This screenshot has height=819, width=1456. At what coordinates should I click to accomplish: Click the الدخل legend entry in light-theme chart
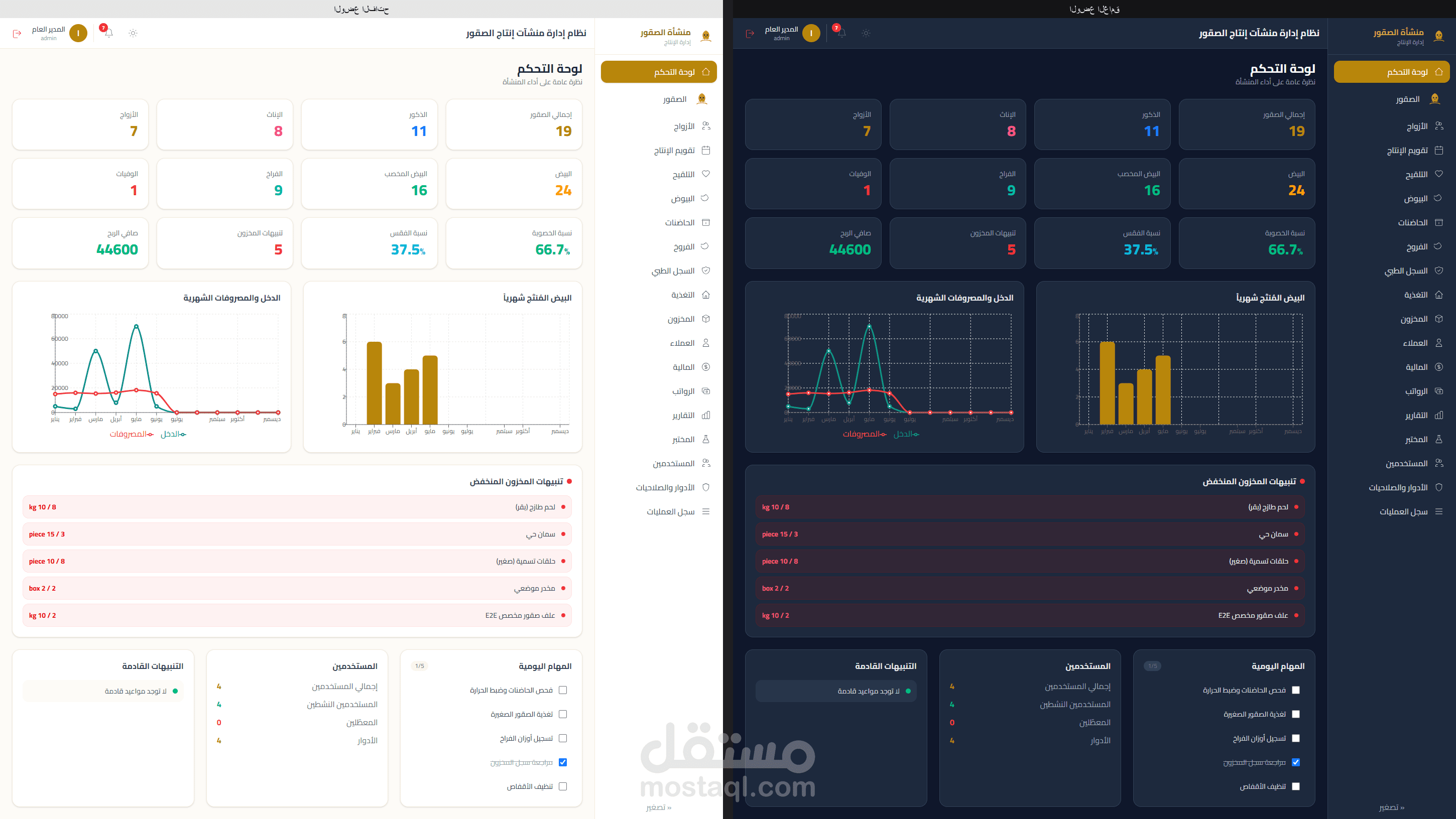click(174, 434)
